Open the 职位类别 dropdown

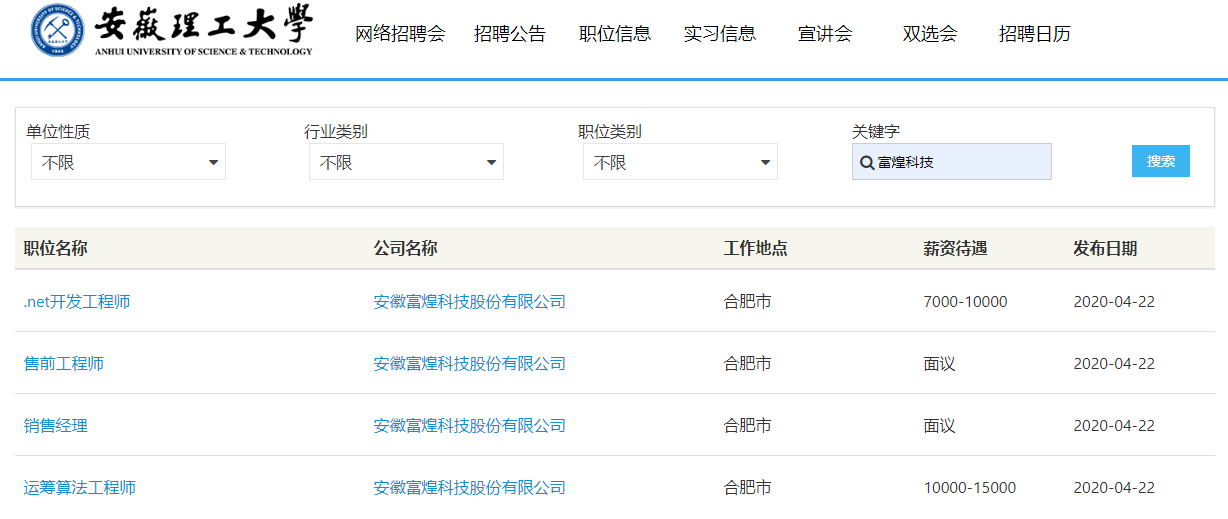click(680, 162)
